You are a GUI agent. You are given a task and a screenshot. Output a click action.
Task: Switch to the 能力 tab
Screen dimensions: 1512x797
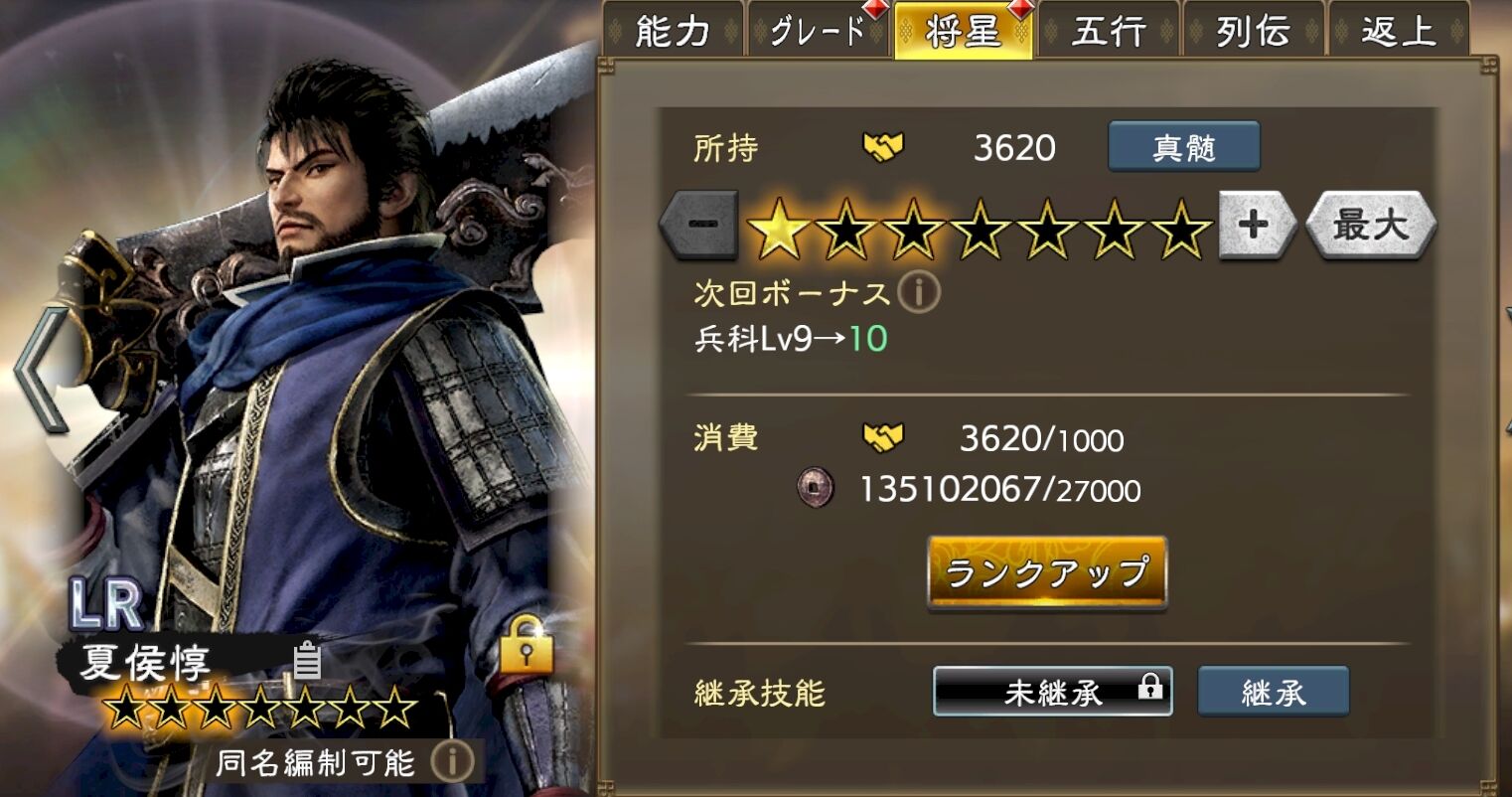673,31
